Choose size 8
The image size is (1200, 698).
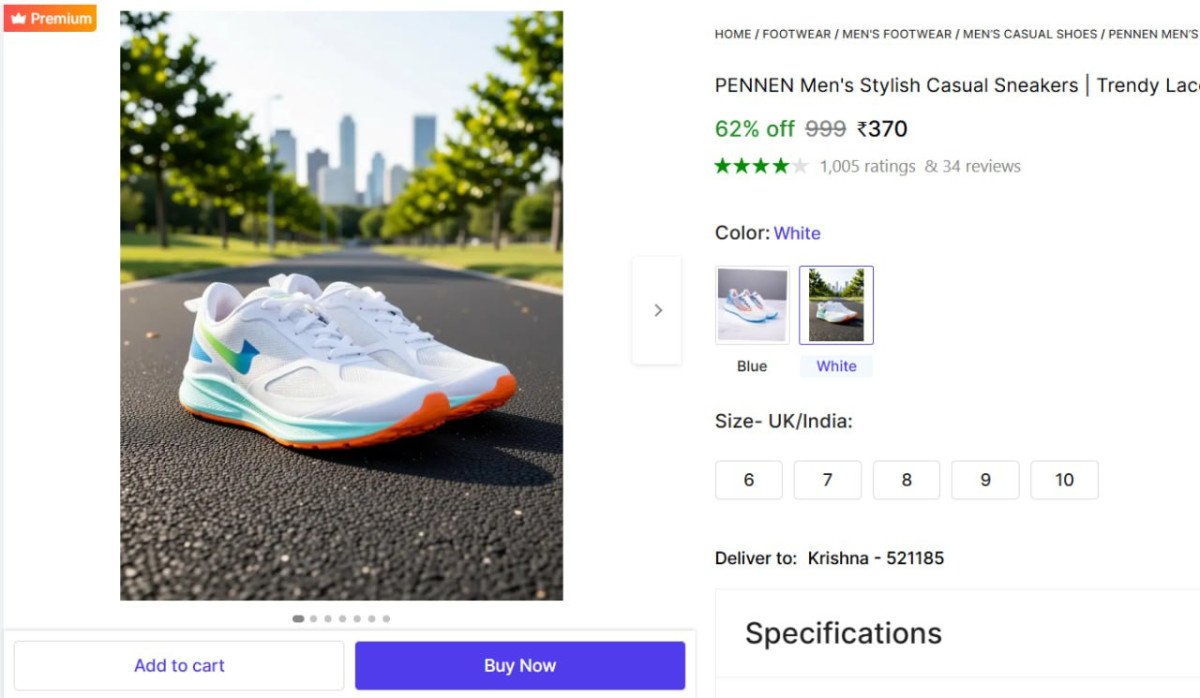tap(906, 480)
